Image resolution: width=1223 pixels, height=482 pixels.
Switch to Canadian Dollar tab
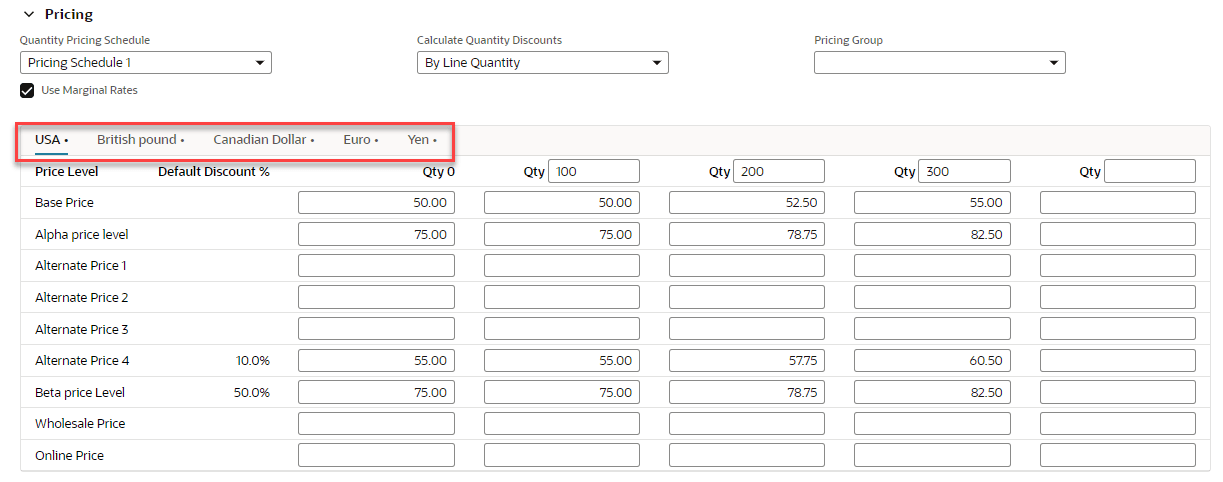(x=263, y=140)
